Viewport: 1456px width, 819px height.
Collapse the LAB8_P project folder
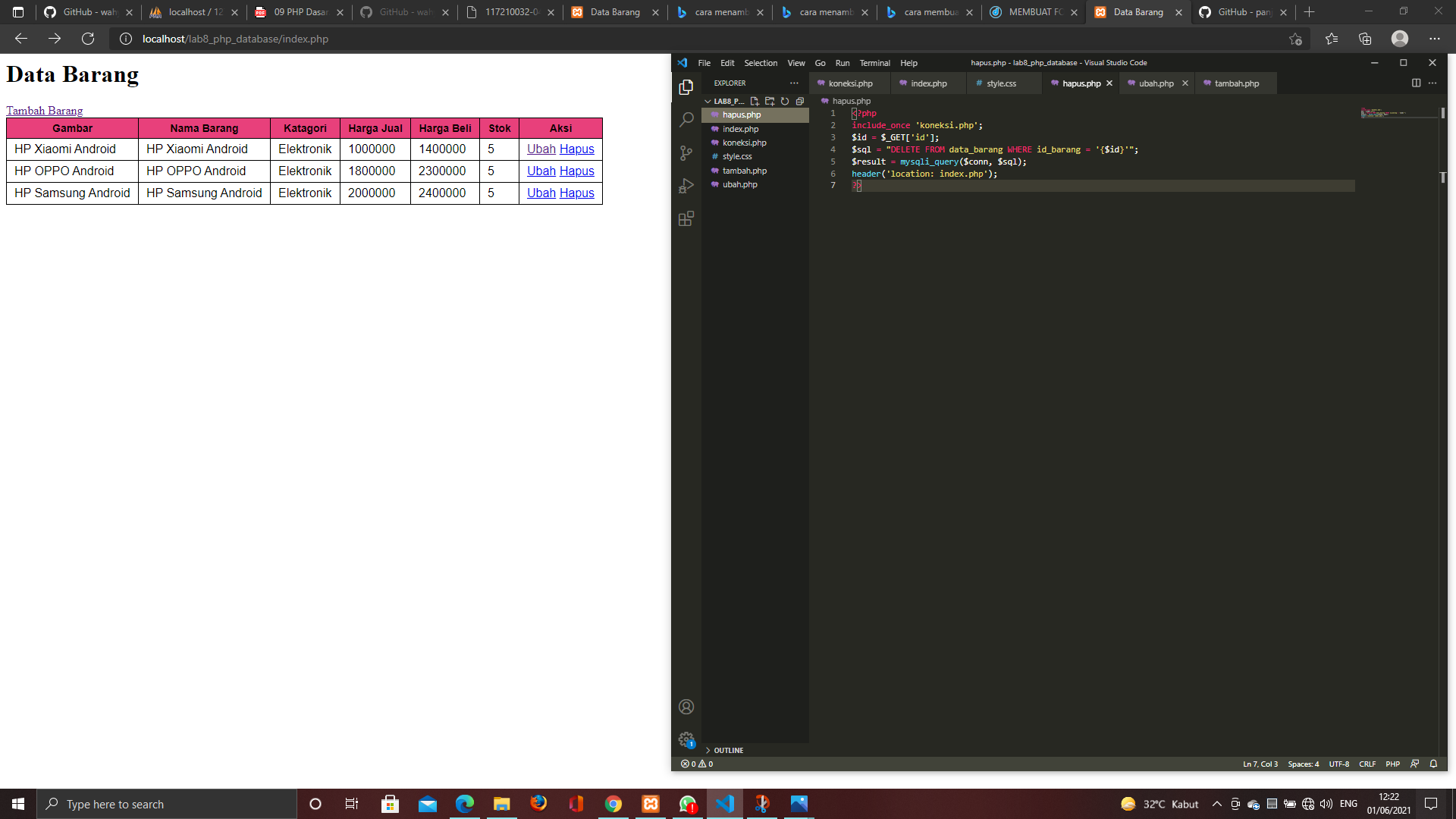pyautogui.click(x=708, y=100)
